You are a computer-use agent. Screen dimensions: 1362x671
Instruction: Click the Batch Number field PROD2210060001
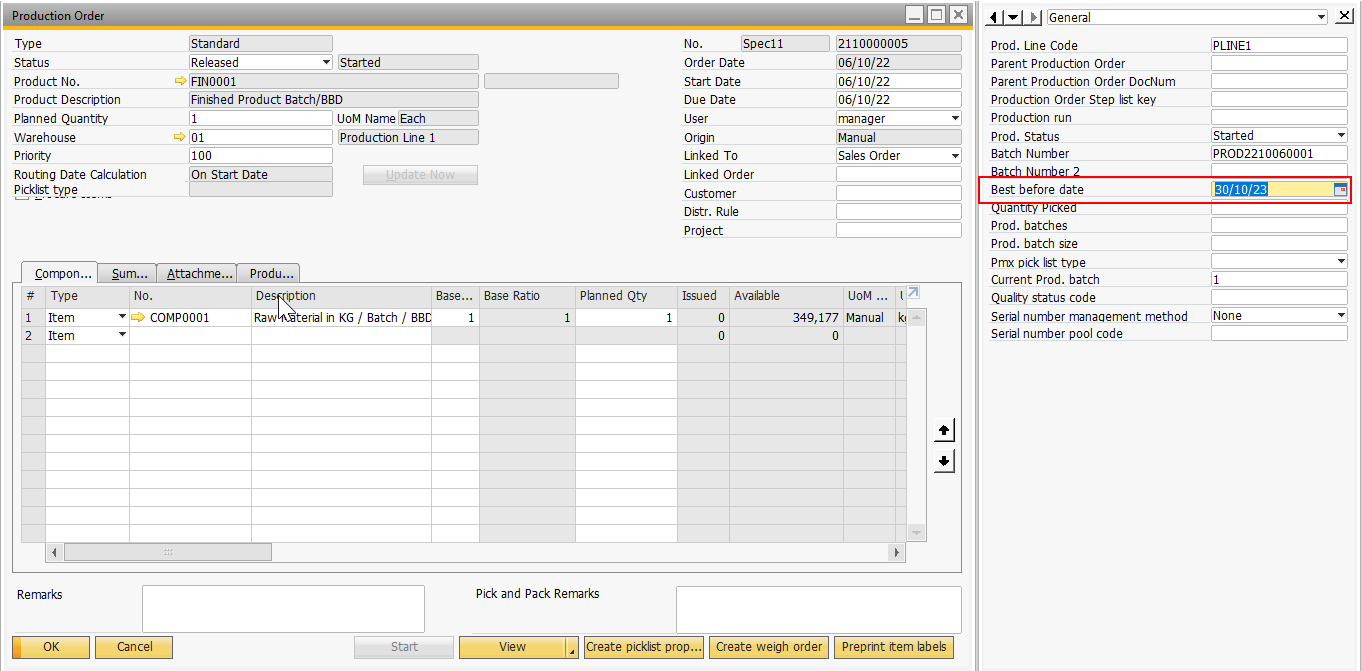(1279, 153)
